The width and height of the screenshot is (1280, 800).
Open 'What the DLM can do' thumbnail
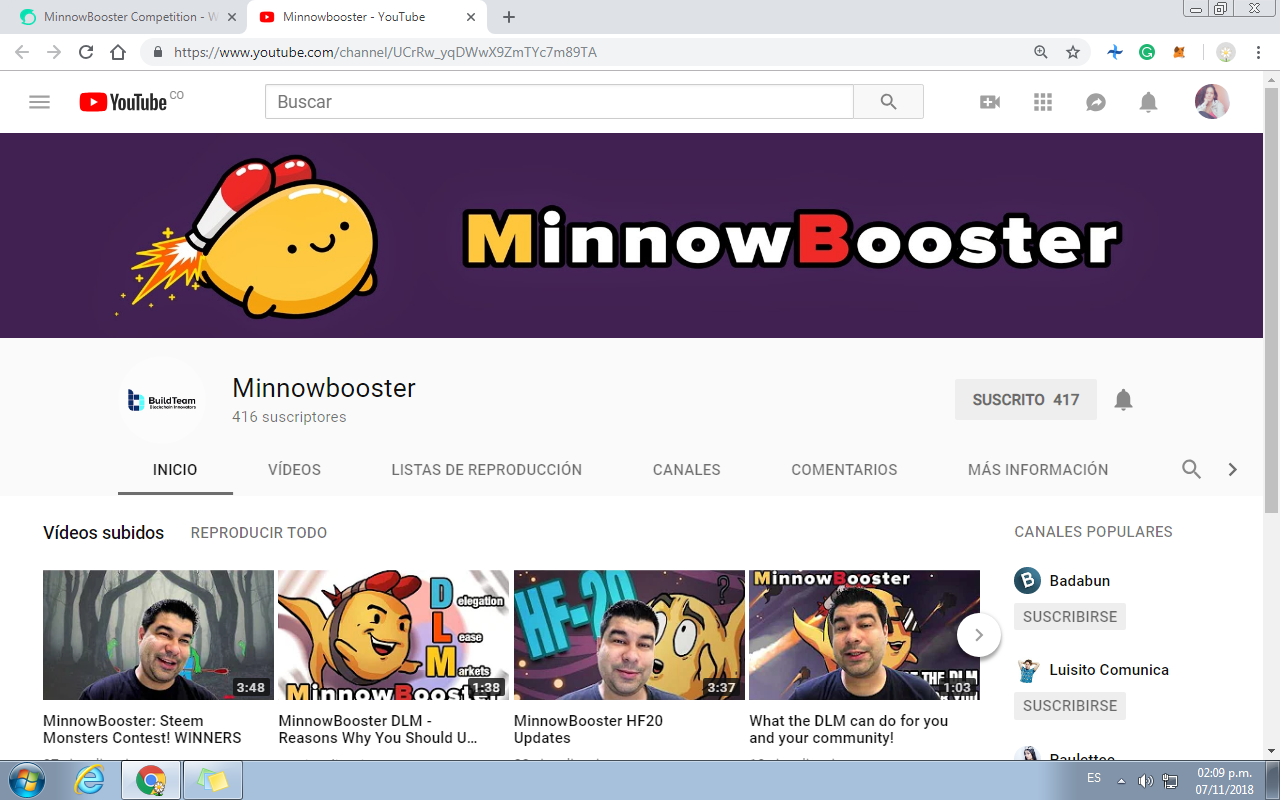[x=864, y=635]
